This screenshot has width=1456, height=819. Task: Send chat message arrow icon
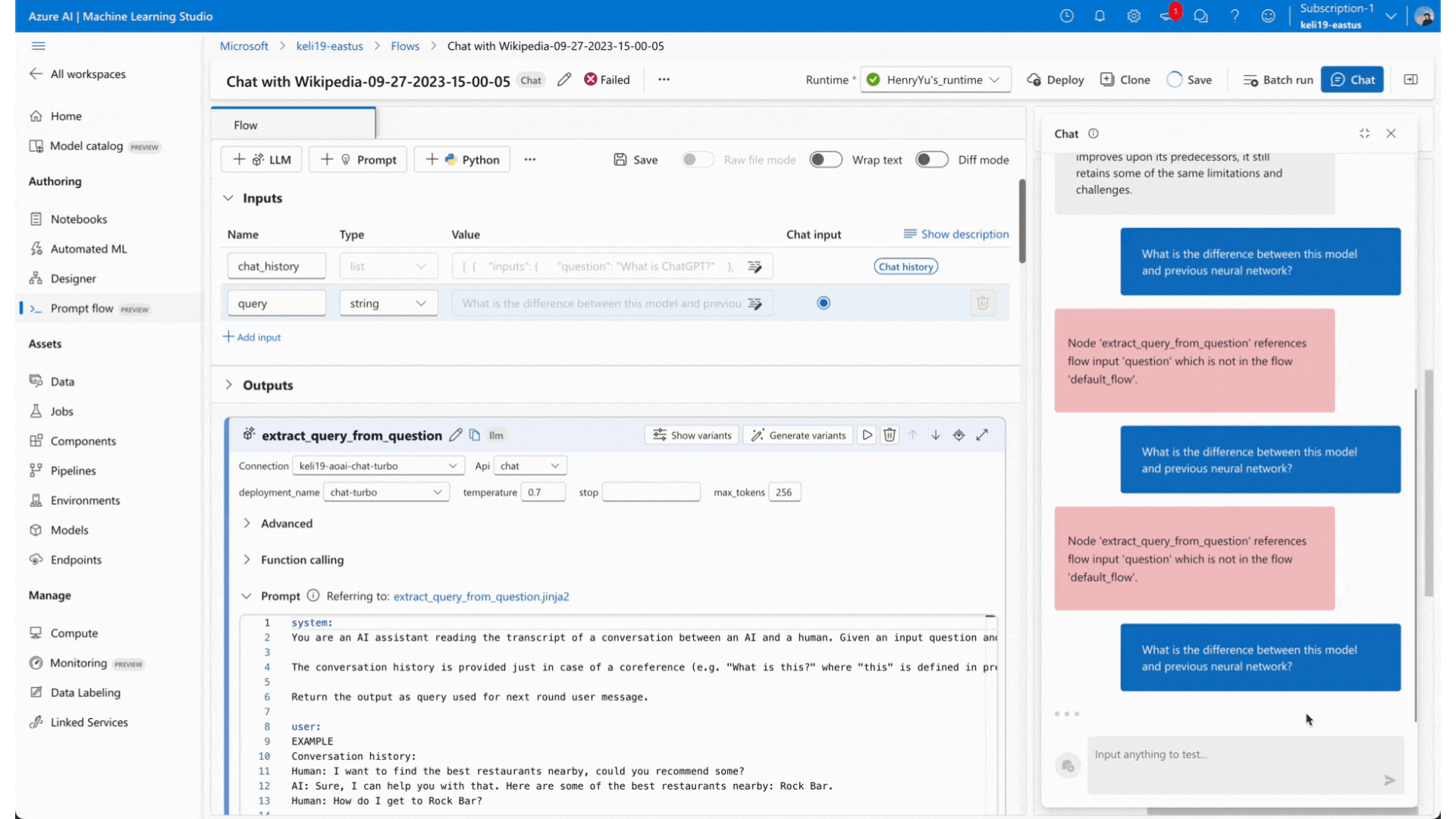pos(1389,780)
